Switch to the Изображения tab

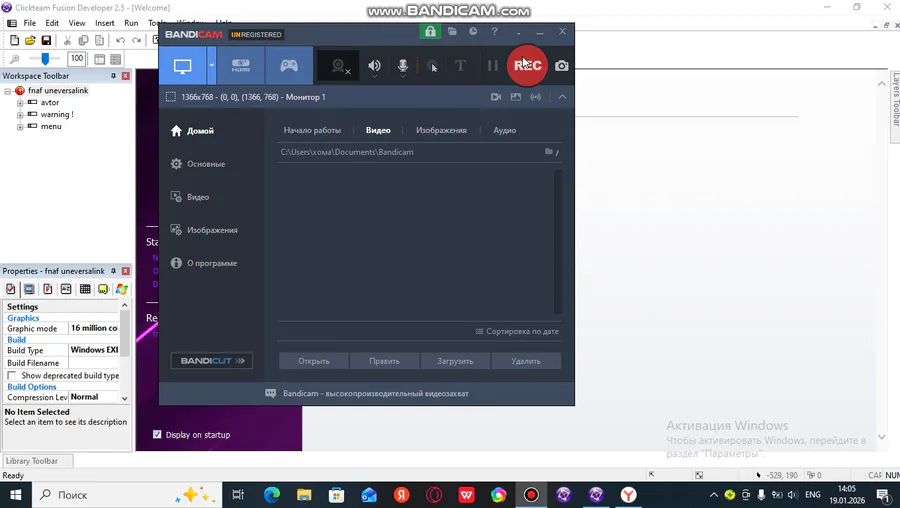[x=441, y=130]
